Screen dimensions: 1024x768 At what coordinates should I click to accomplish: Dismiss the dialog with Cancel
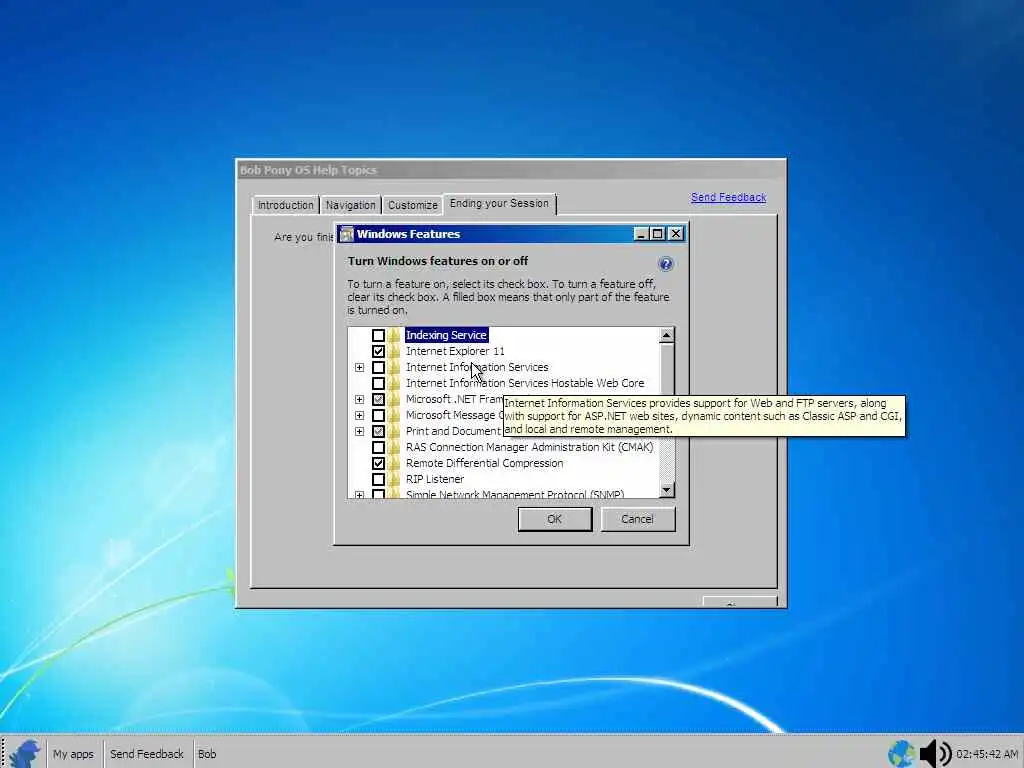[637, 519]
